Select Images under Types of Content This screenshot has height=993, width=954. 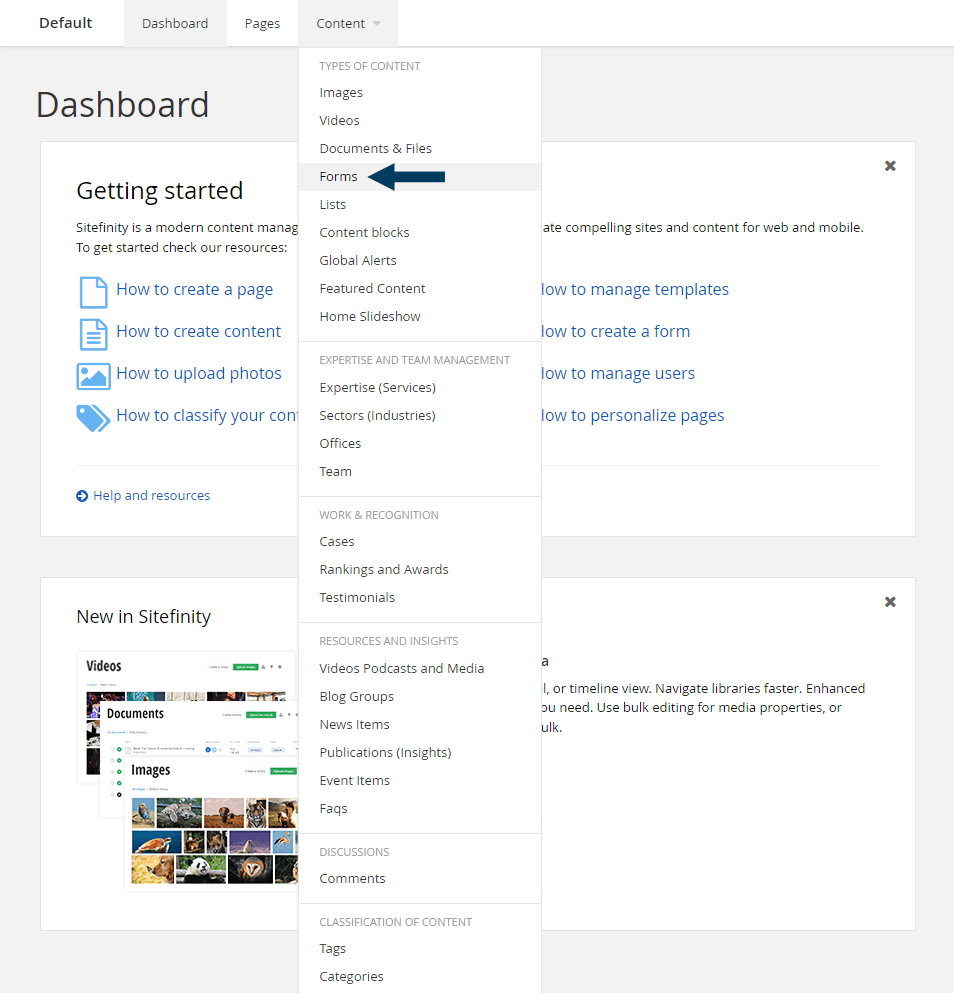[339, 92]
